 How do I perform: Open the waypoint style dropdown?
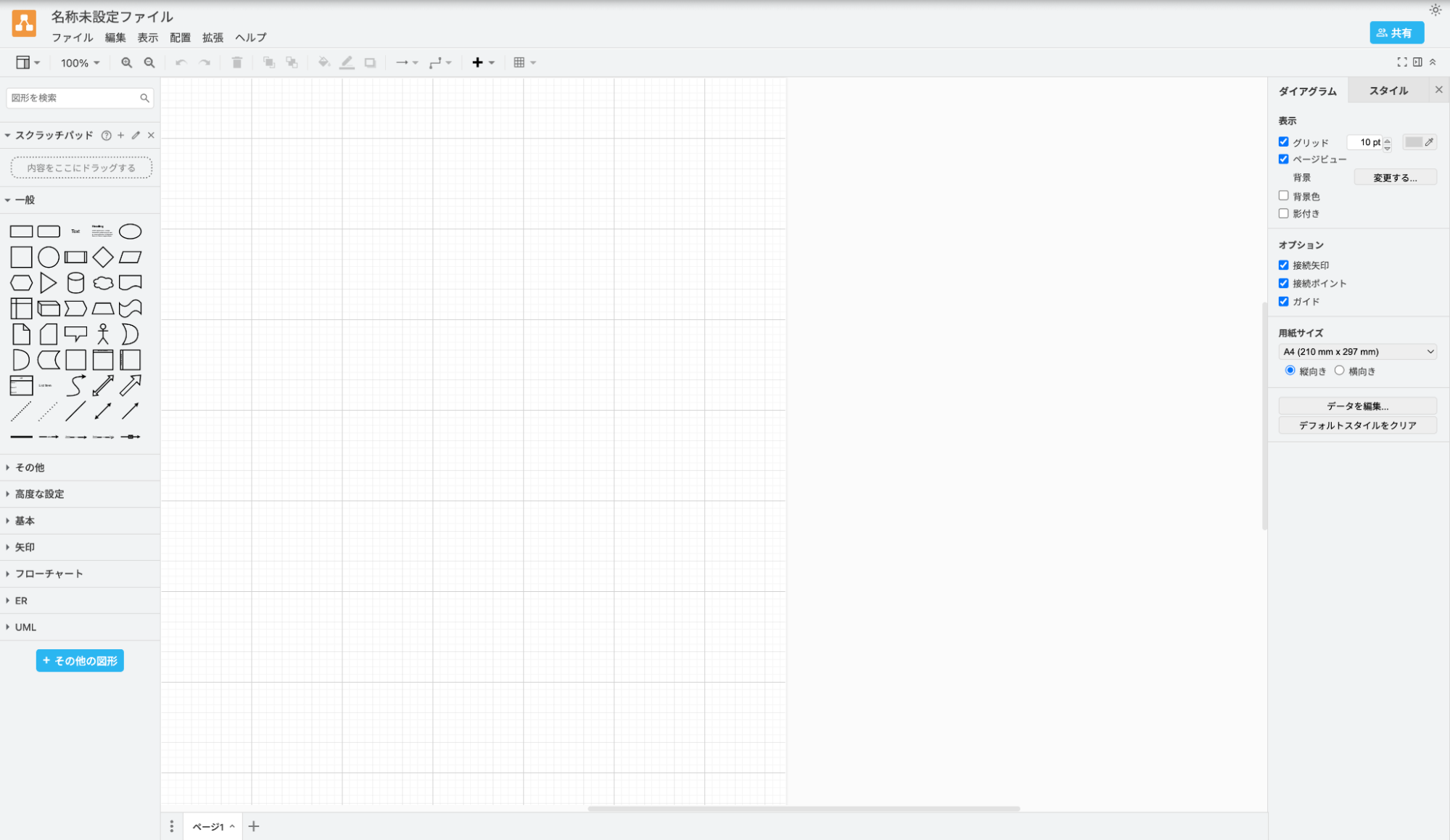coord(440,63)
